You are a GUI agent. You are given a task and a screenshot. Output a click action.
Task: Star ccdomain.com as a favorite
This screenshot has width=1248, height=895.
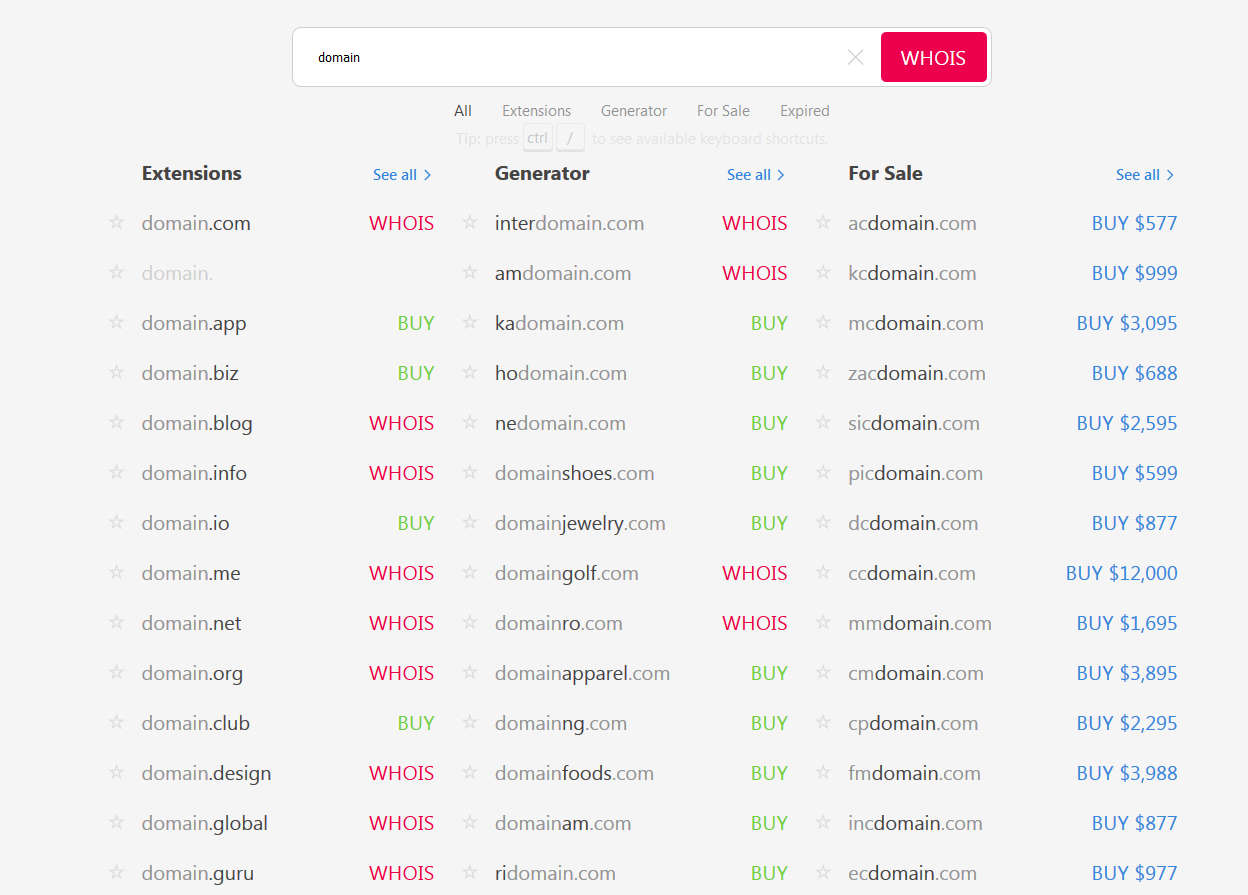[x=823, y=572]
